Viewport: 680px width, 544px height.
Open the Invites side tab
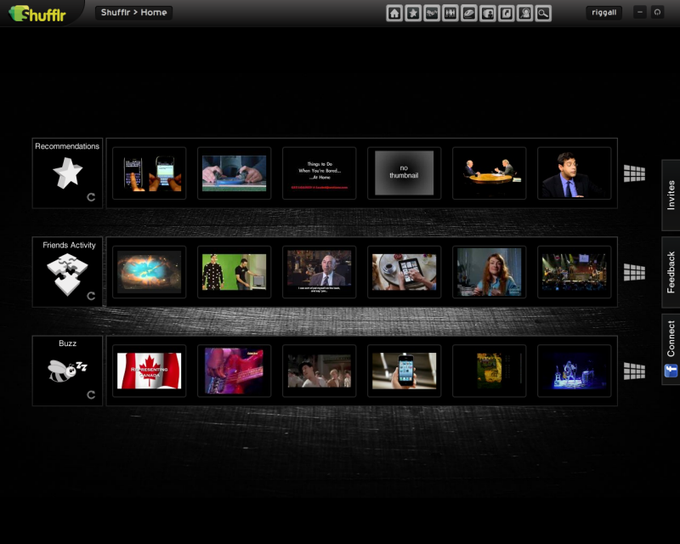[671, 195]
